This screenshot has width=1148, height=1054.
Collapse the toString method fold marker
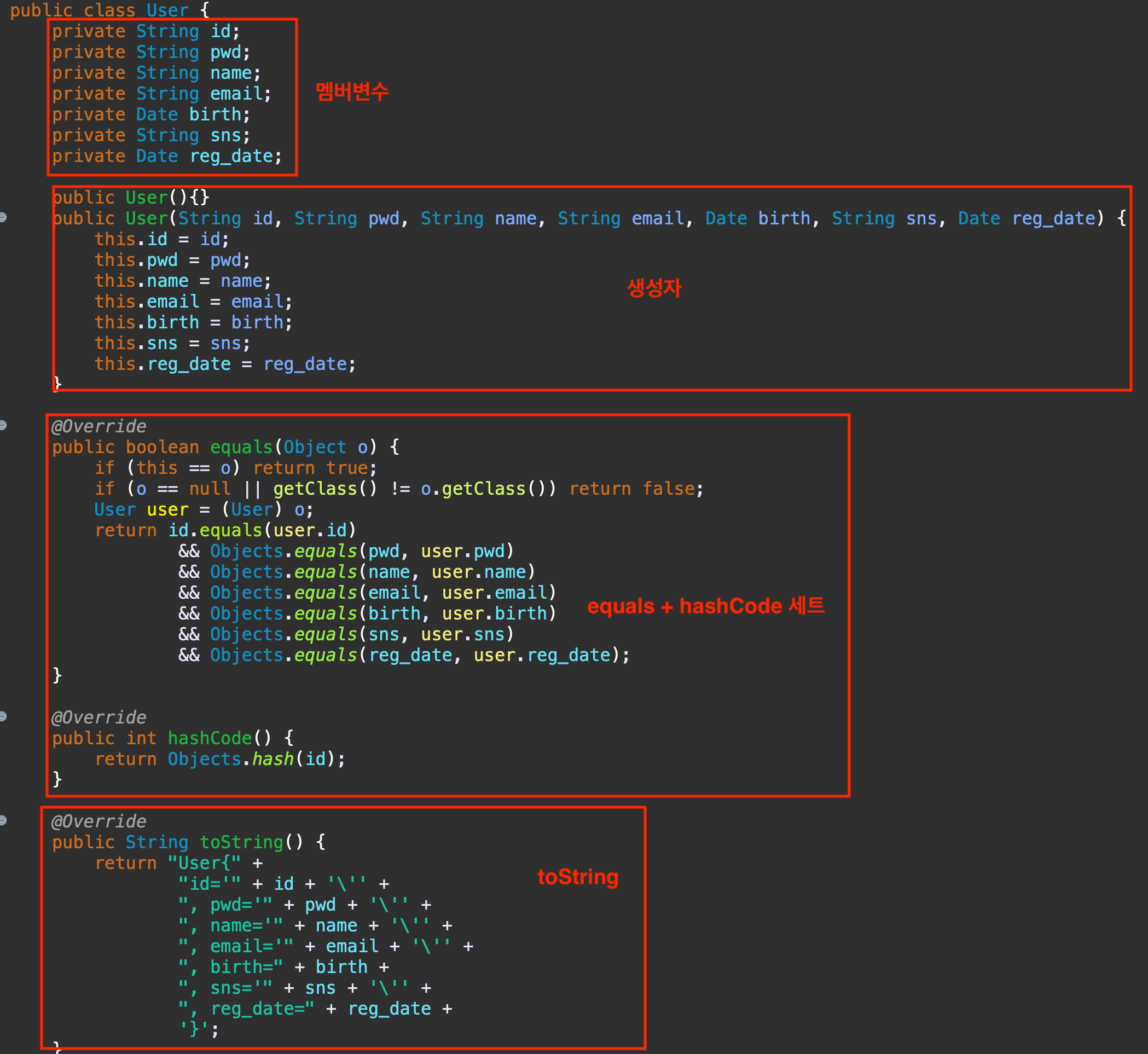[3, 821]
